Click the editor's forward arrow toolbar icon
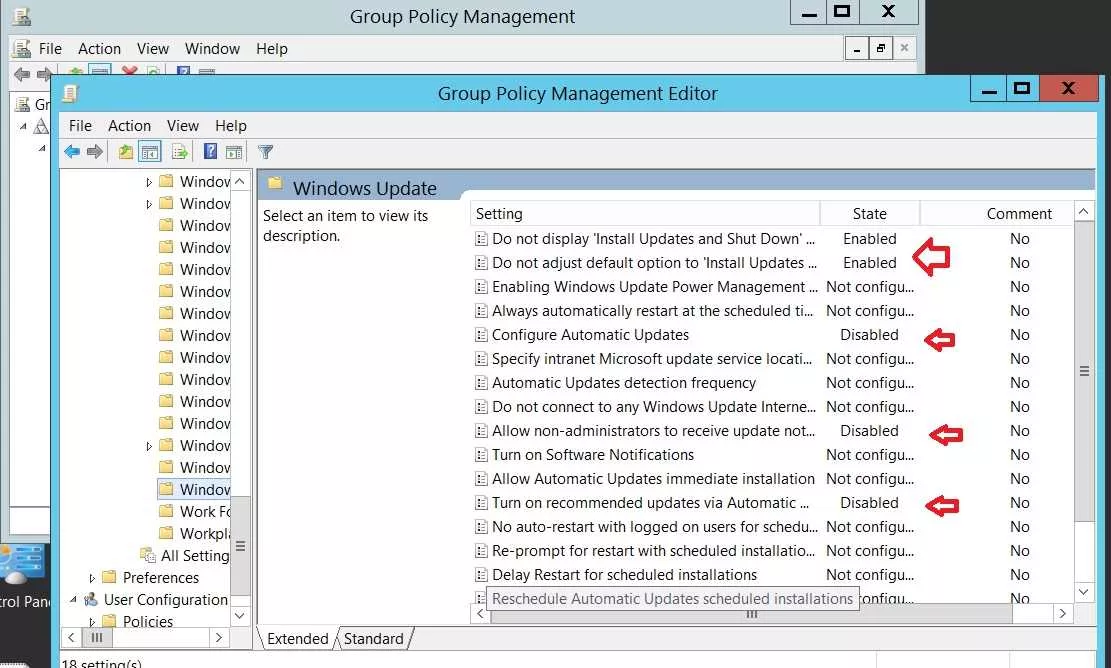1111x668 pixels. tap(95, 152)
